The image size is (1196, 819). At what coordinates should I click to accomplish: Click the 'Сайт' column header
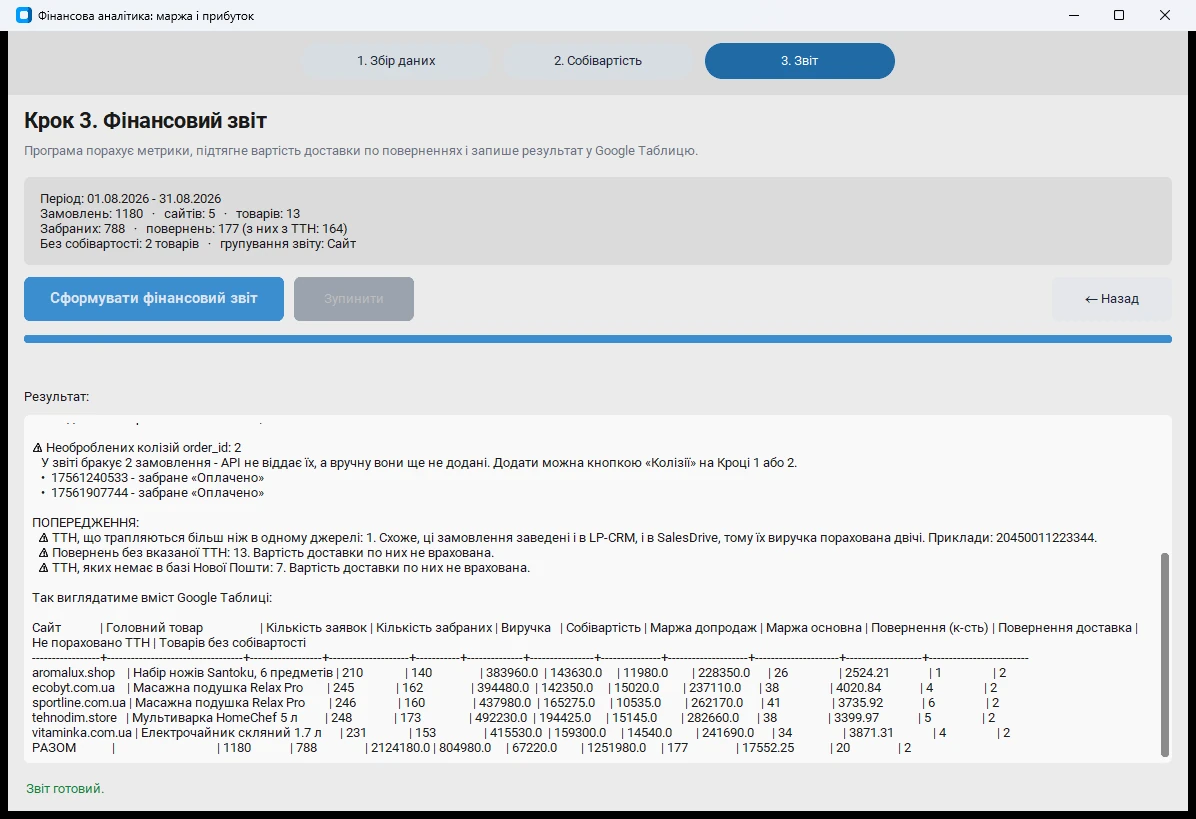click(x=47, y=628)
